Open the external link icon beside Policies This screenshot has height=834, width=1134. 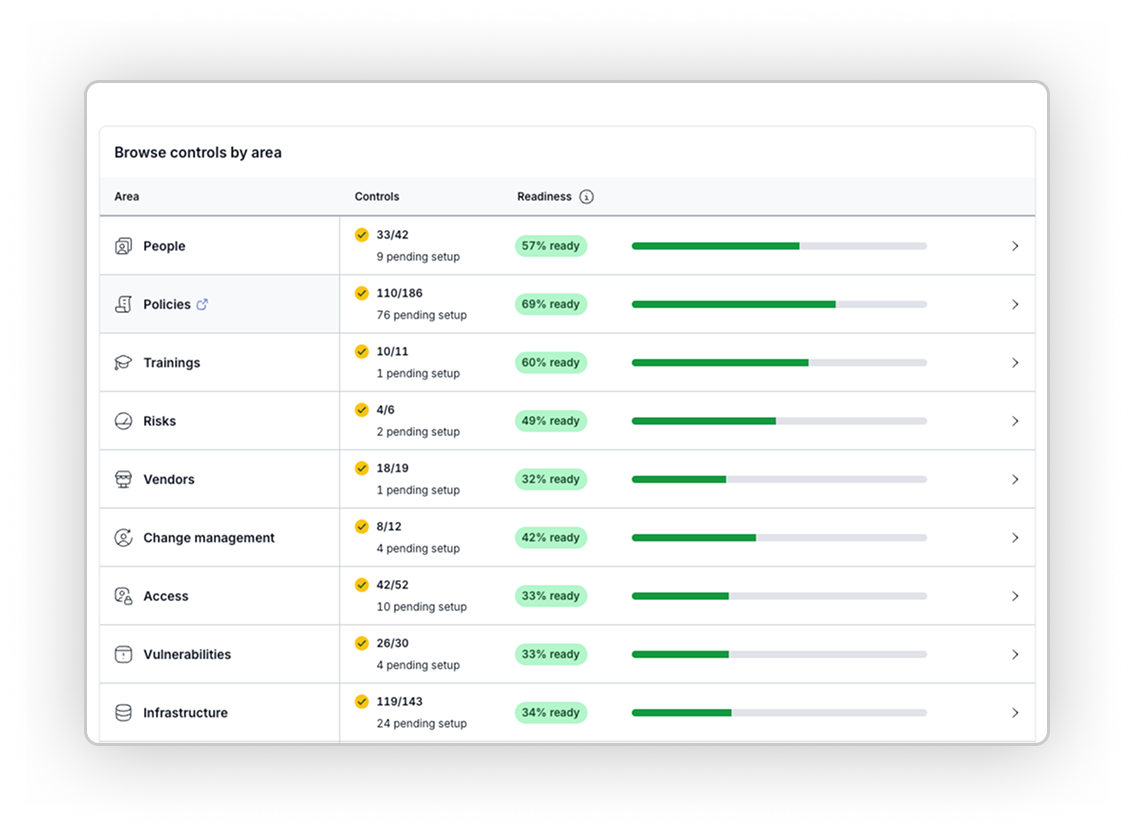[202, 304]
